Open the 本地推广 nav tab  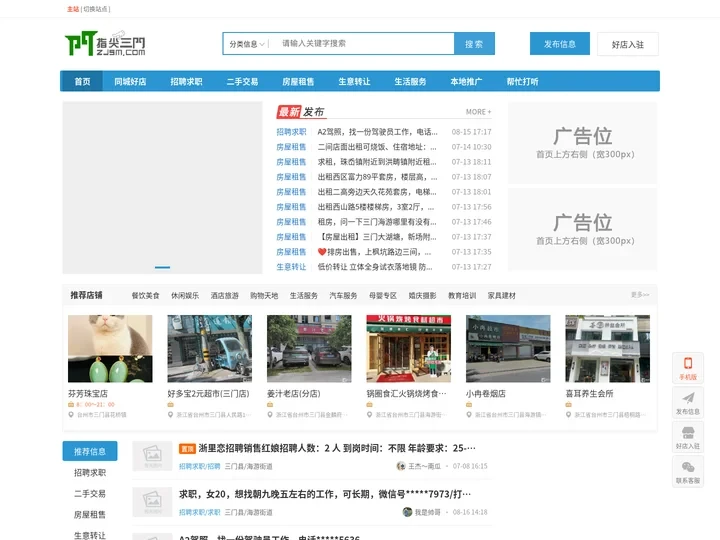point(467,81)
